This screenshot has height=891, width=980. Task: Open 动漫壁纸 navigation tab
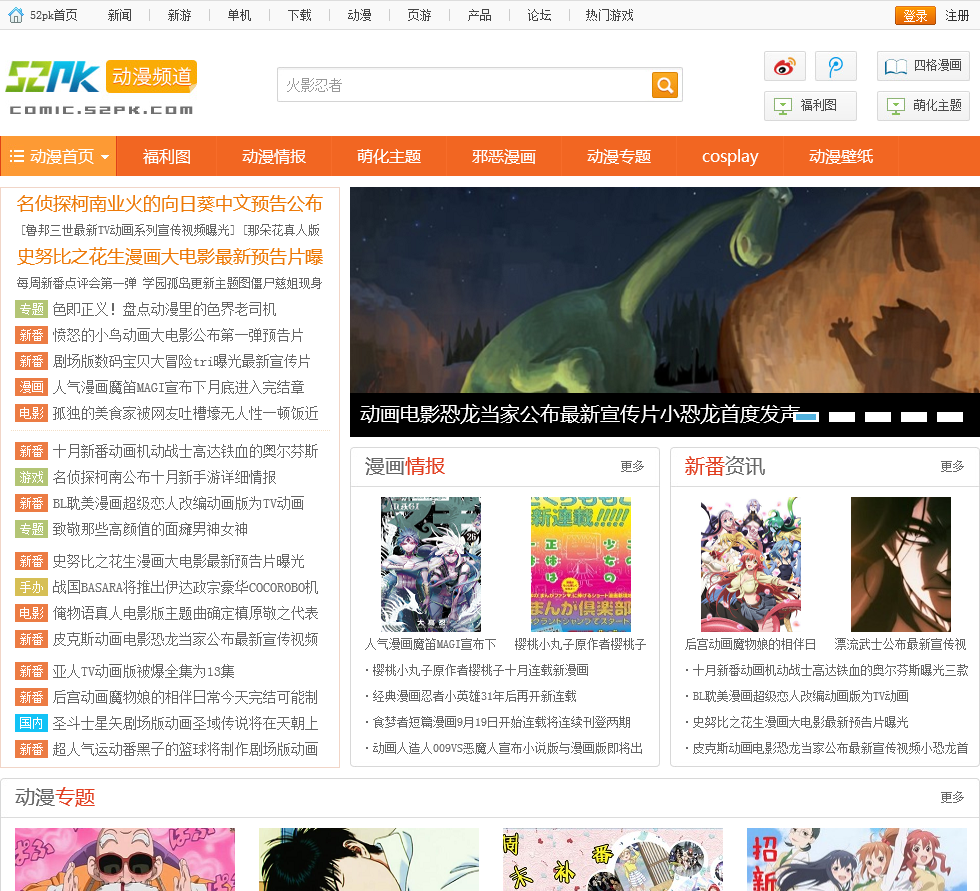841,156
